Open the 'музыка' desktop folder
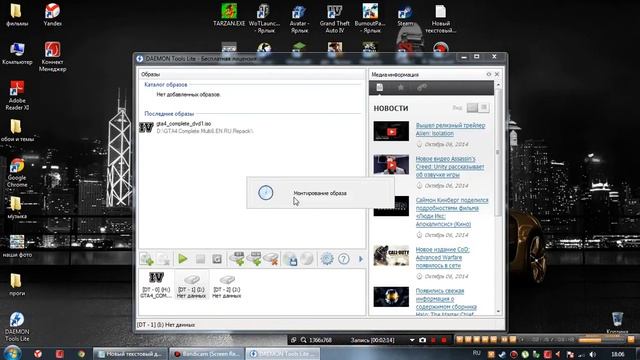 click(x=17, y=207)
